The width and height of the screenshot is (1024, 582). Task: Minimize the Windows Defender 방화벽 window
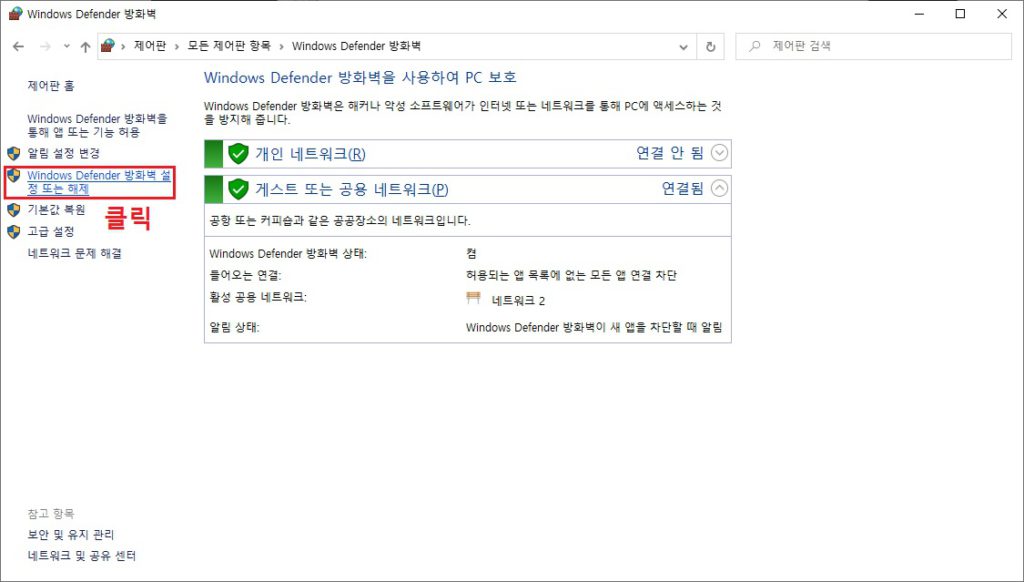pos(920,14)
